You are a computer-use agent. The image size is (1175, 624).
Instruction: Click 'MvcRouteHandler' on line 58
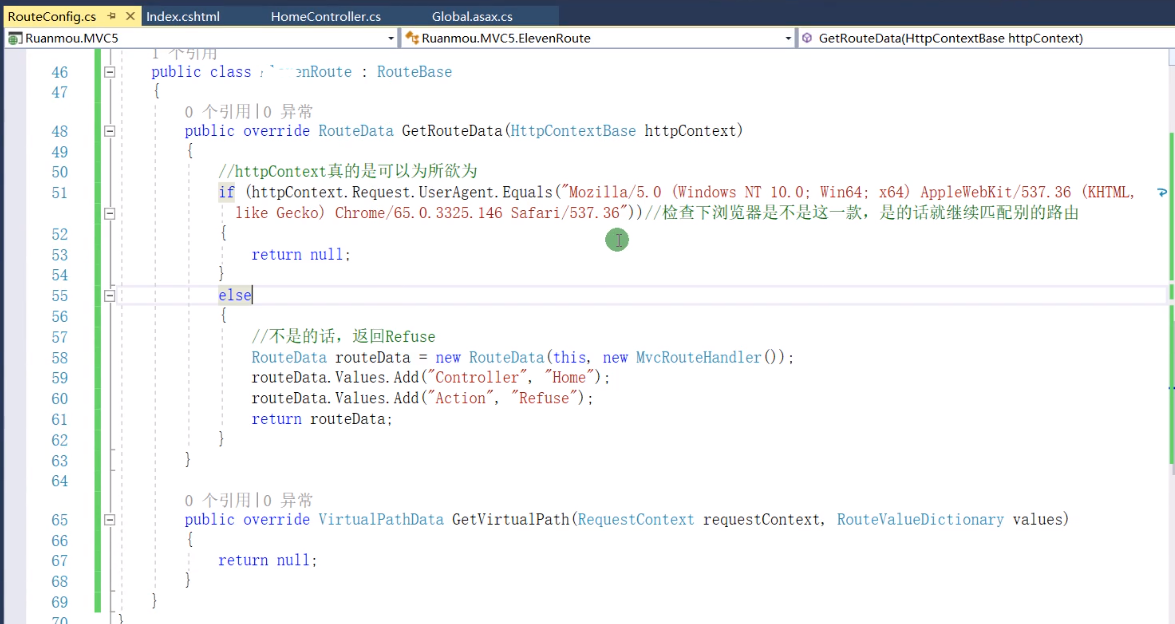[x=698, y=357]
